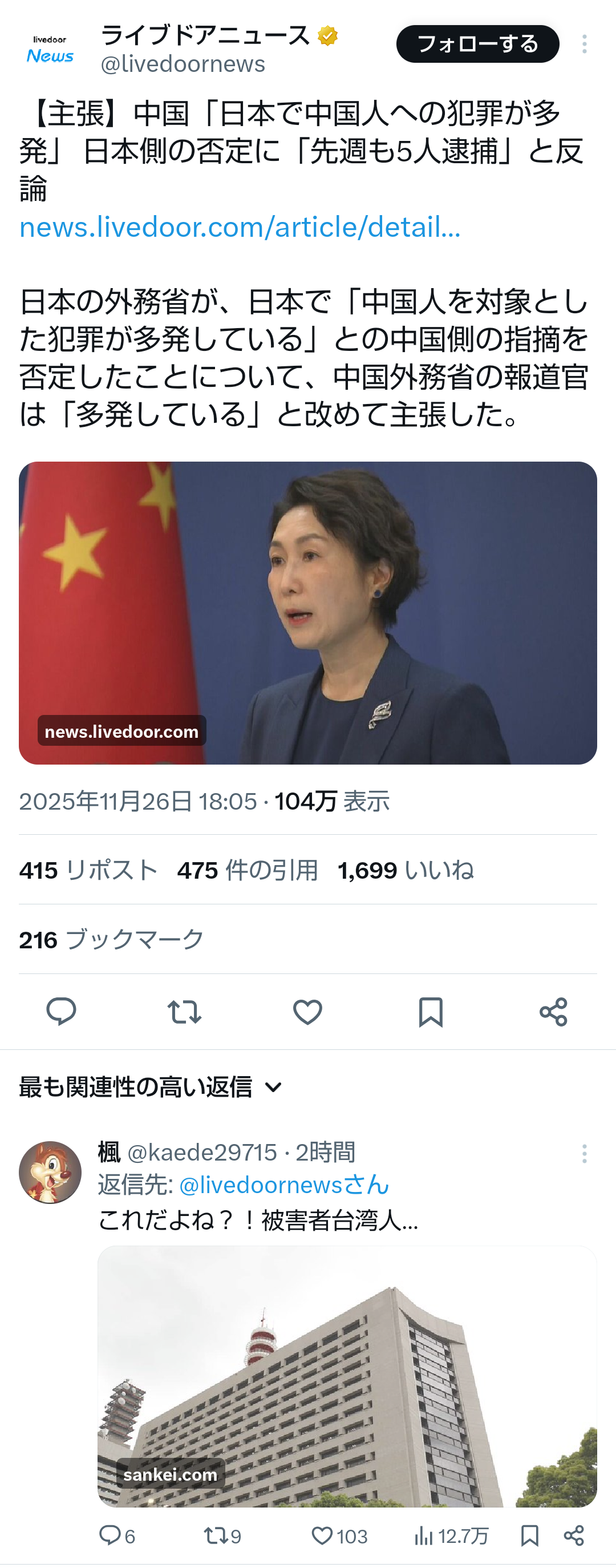Repost the reply showing 9 reposts
616x1568 pixels.
[223, 1535]
